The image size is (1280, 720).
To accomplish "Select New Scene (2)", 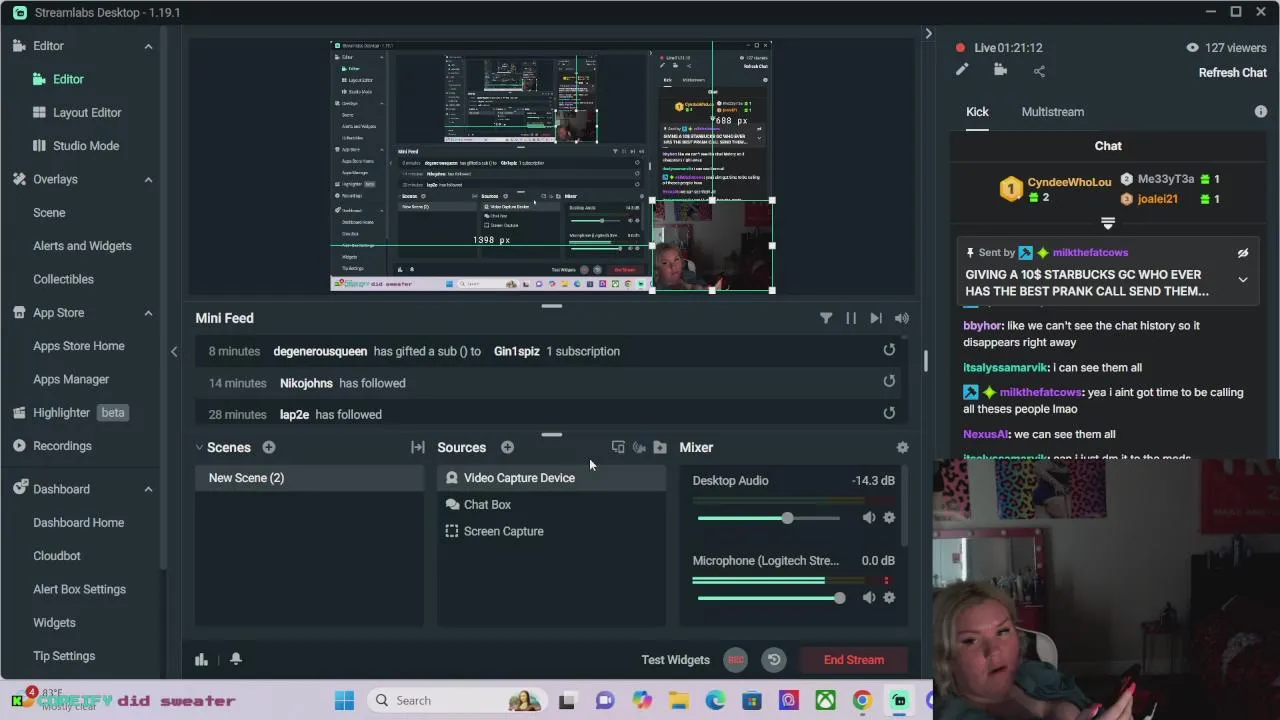I will point(310,478).
